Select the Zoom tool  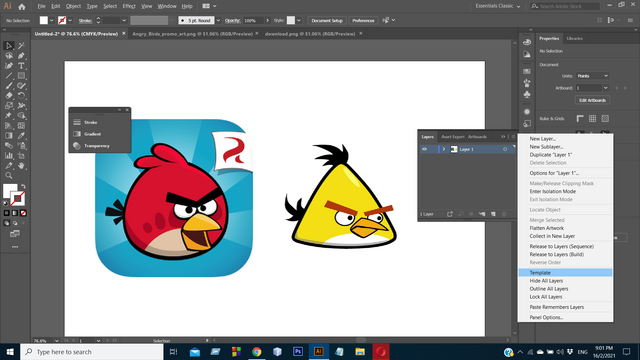(x=9, y=176)
